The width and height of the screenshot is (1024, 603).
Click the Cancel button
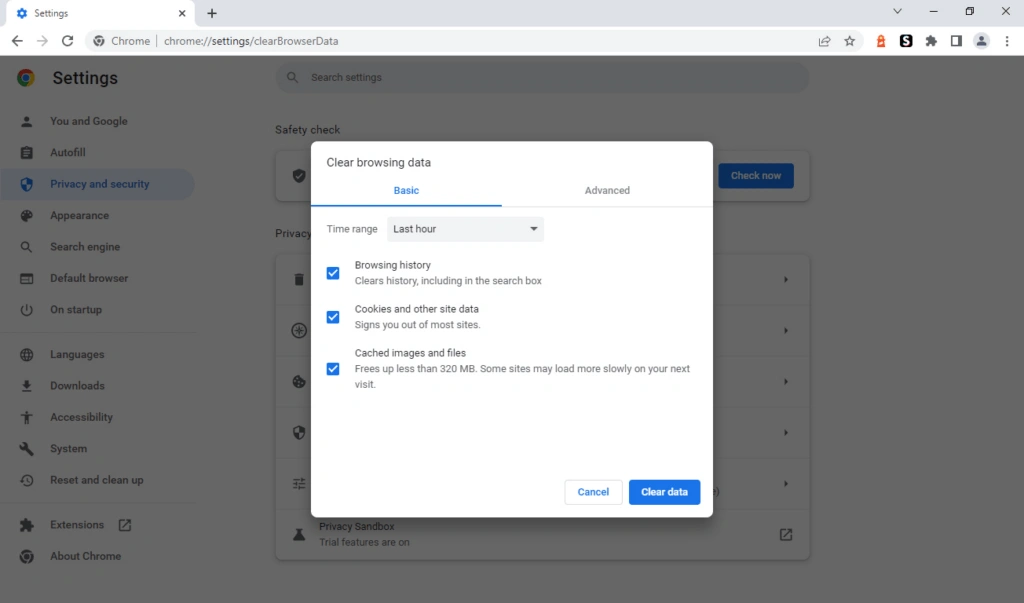pyautogui.click(x=593, y=492)
